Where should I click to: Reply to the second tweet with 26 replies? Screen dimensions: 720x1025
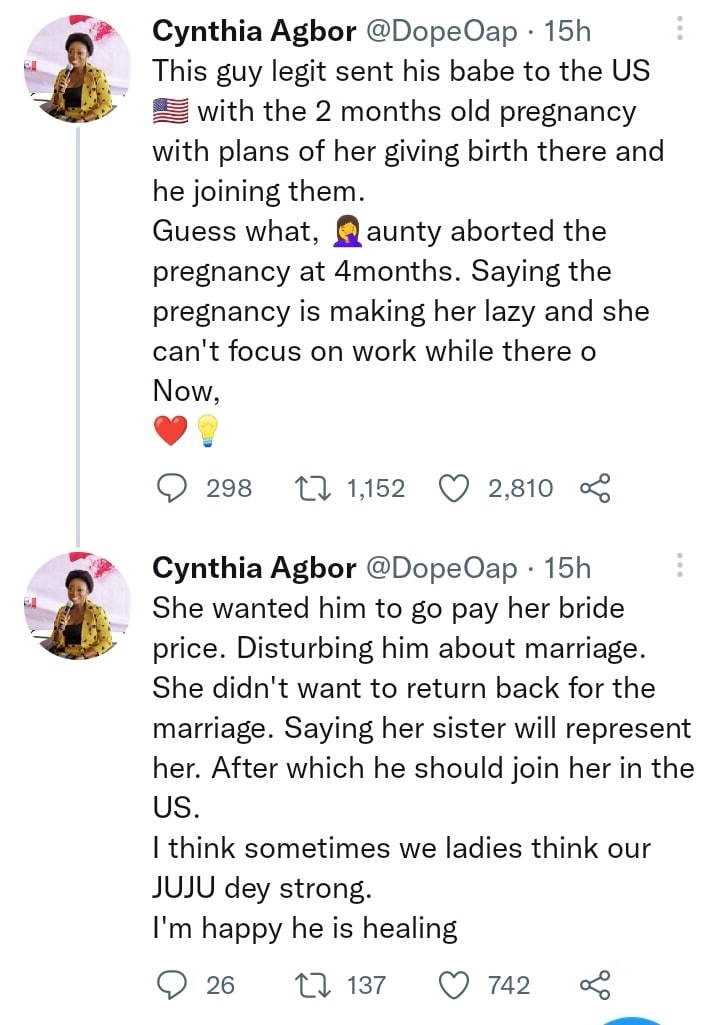174,985
